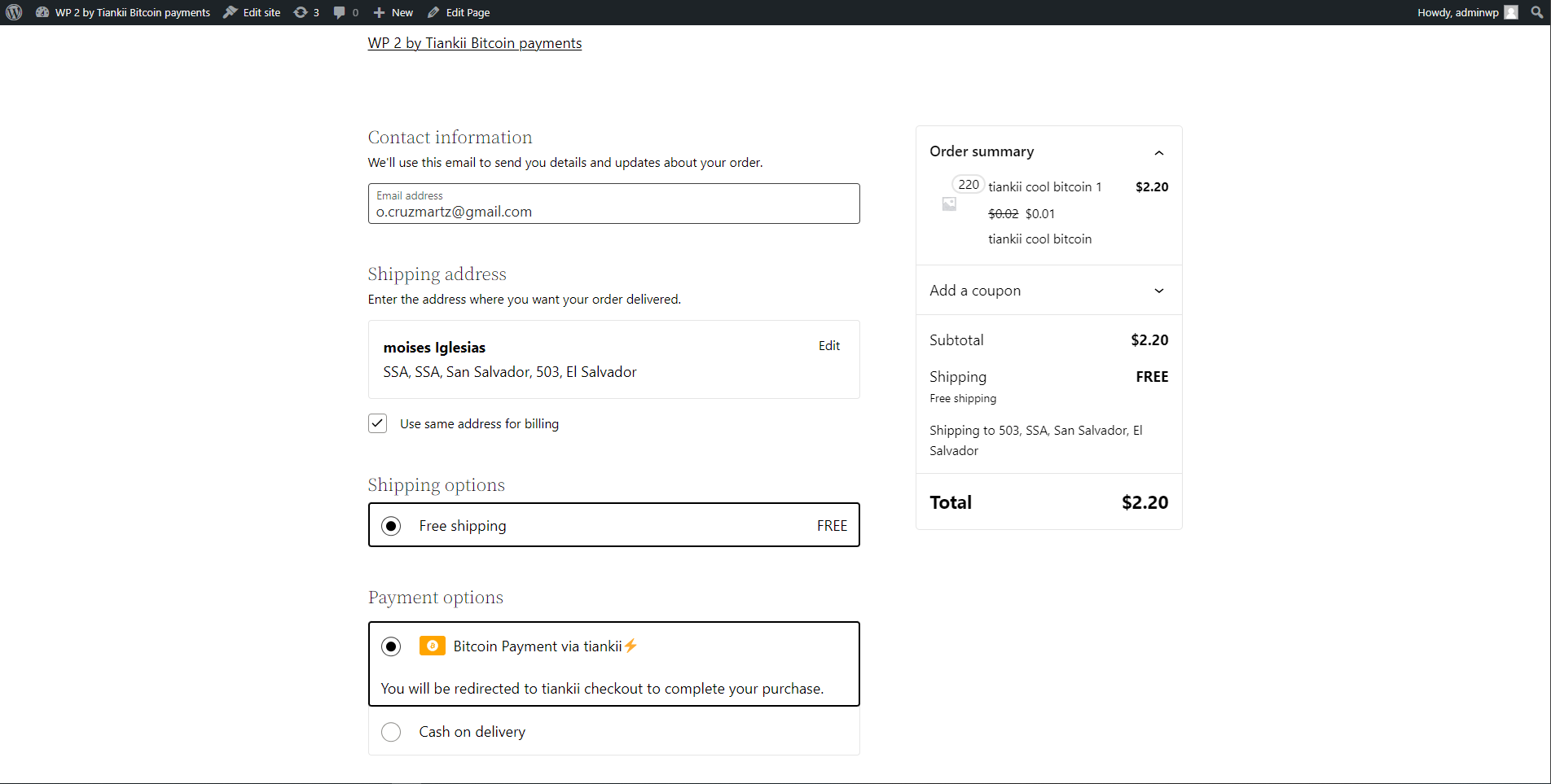The image size is (1551, 784).
Task: Choose Cash on delivery payment radio
Action: [391, 732]
